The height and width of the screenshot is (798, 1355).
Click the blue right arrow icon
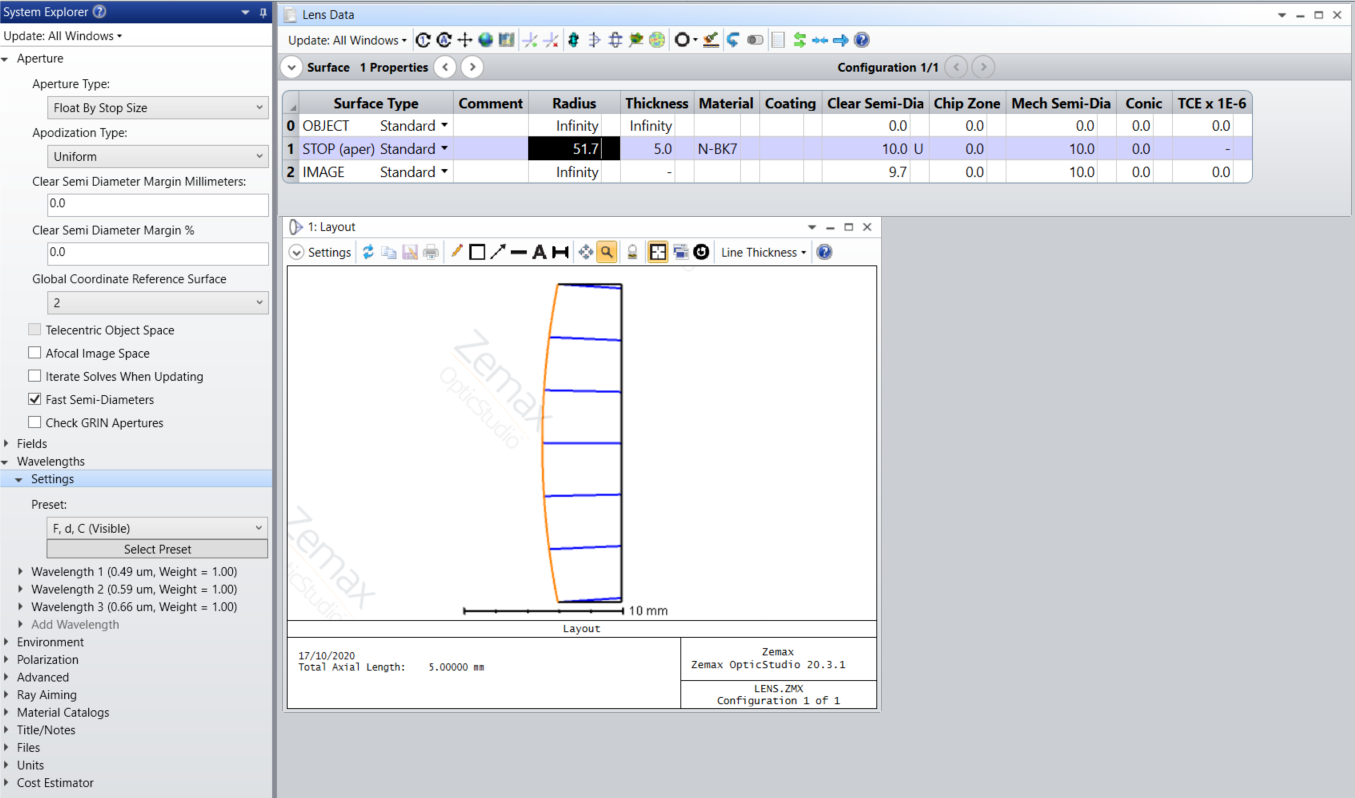pos(841,40)
